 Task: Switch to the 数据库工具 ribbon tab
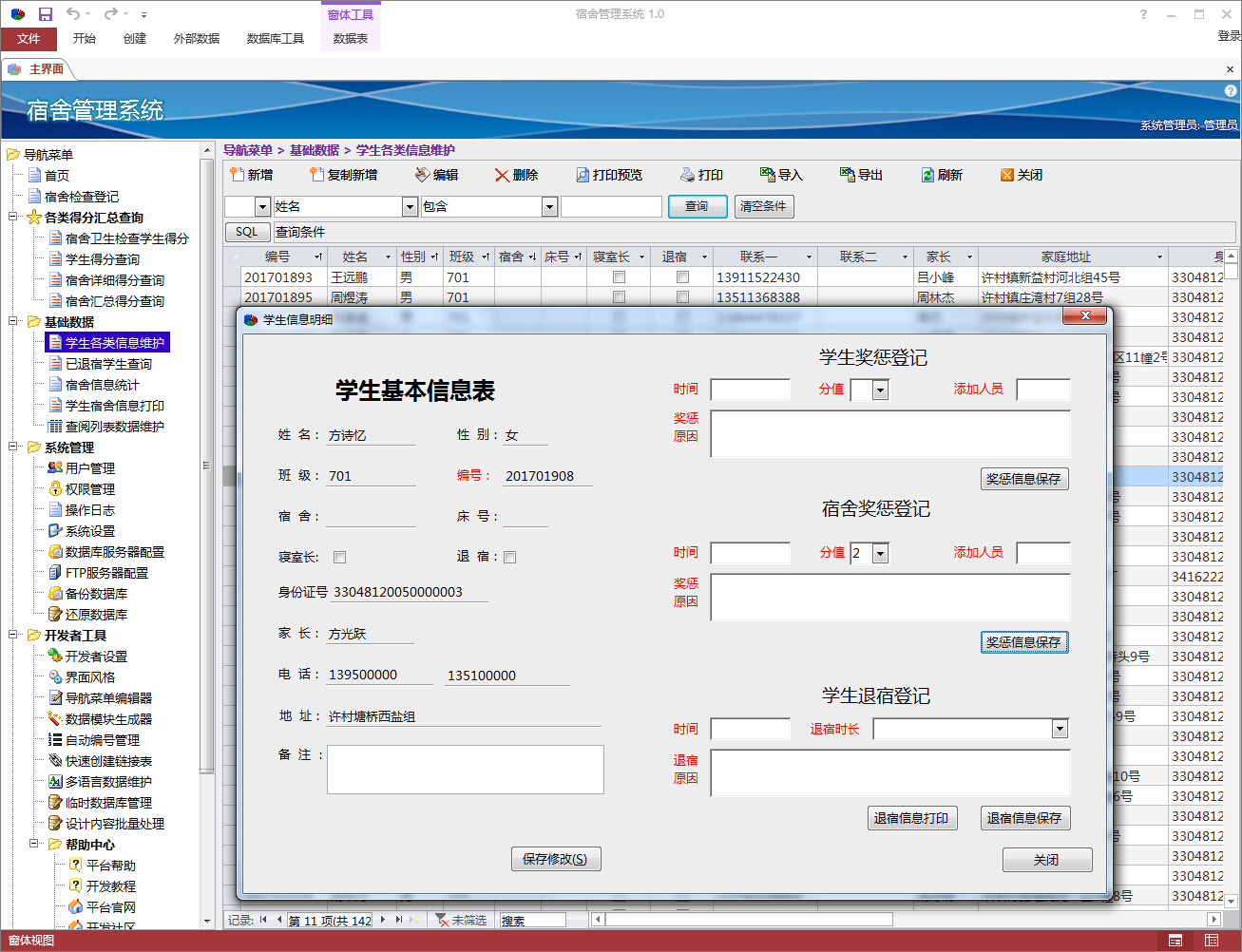[276, 38]
